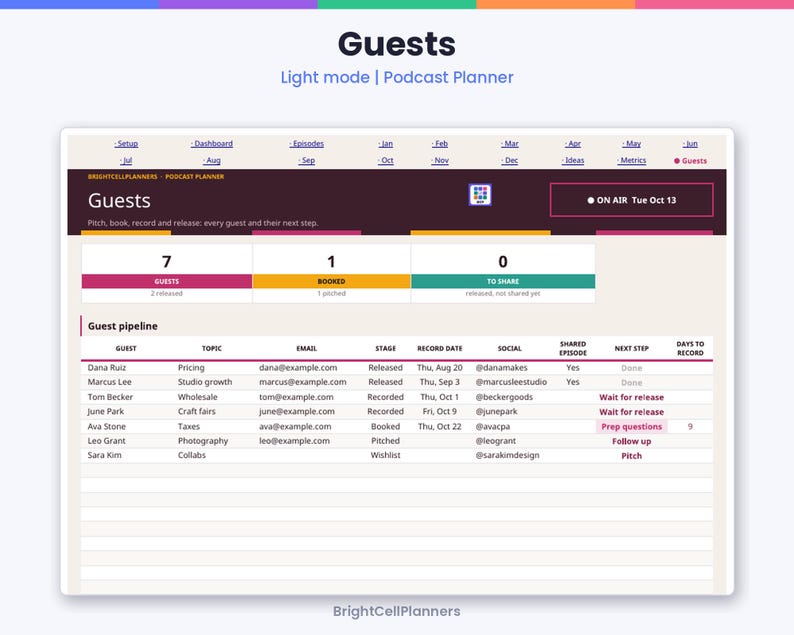The width and height of the screenshot is (794, 635).
Task: Select the Prep questions next step cell
Action: pyautogui.click(x=631, y=426)
